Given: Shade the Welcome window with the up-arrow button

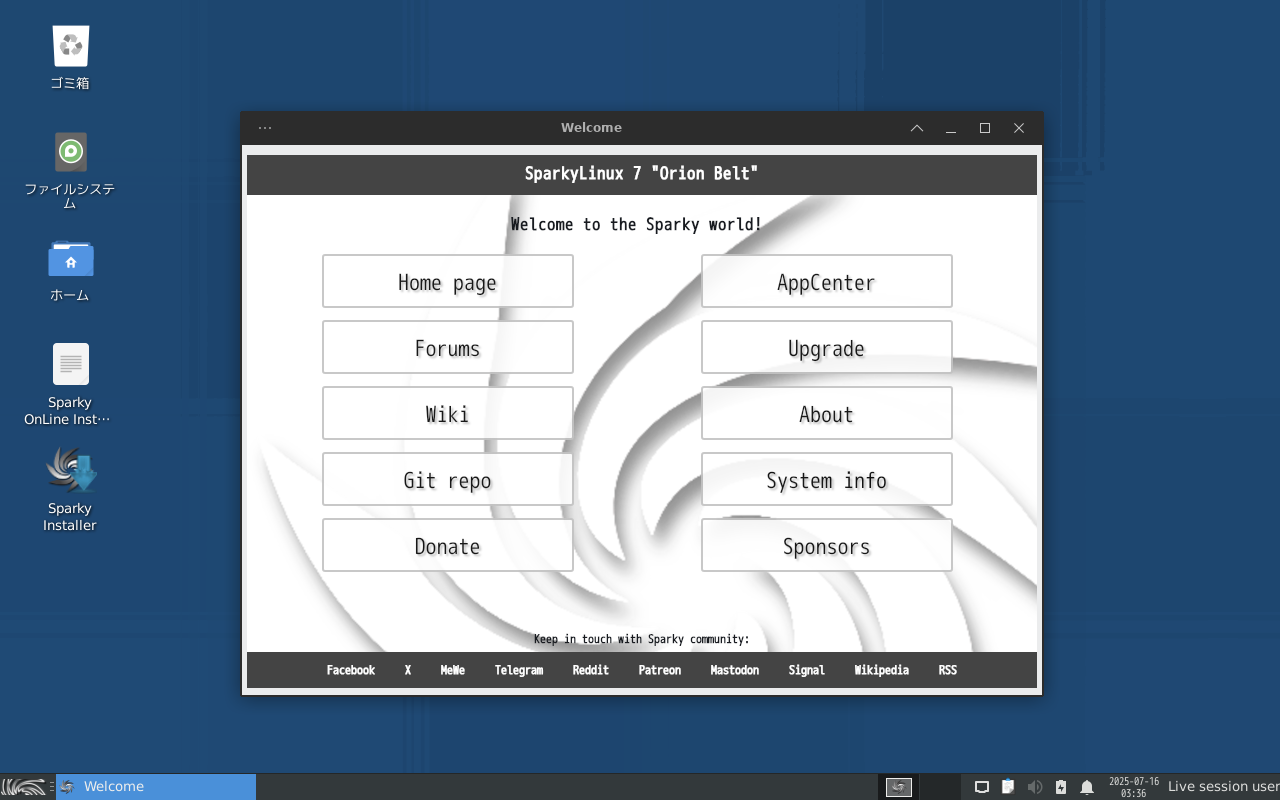Looking at the screenshot, I should 917,128.
